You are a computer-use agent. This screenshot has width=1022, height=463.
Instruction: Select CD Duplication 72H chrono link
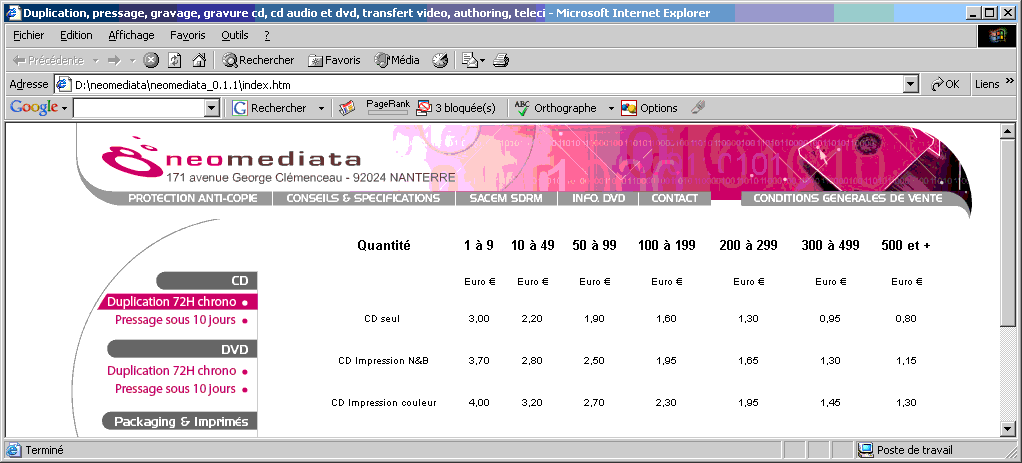pos(177,302)
